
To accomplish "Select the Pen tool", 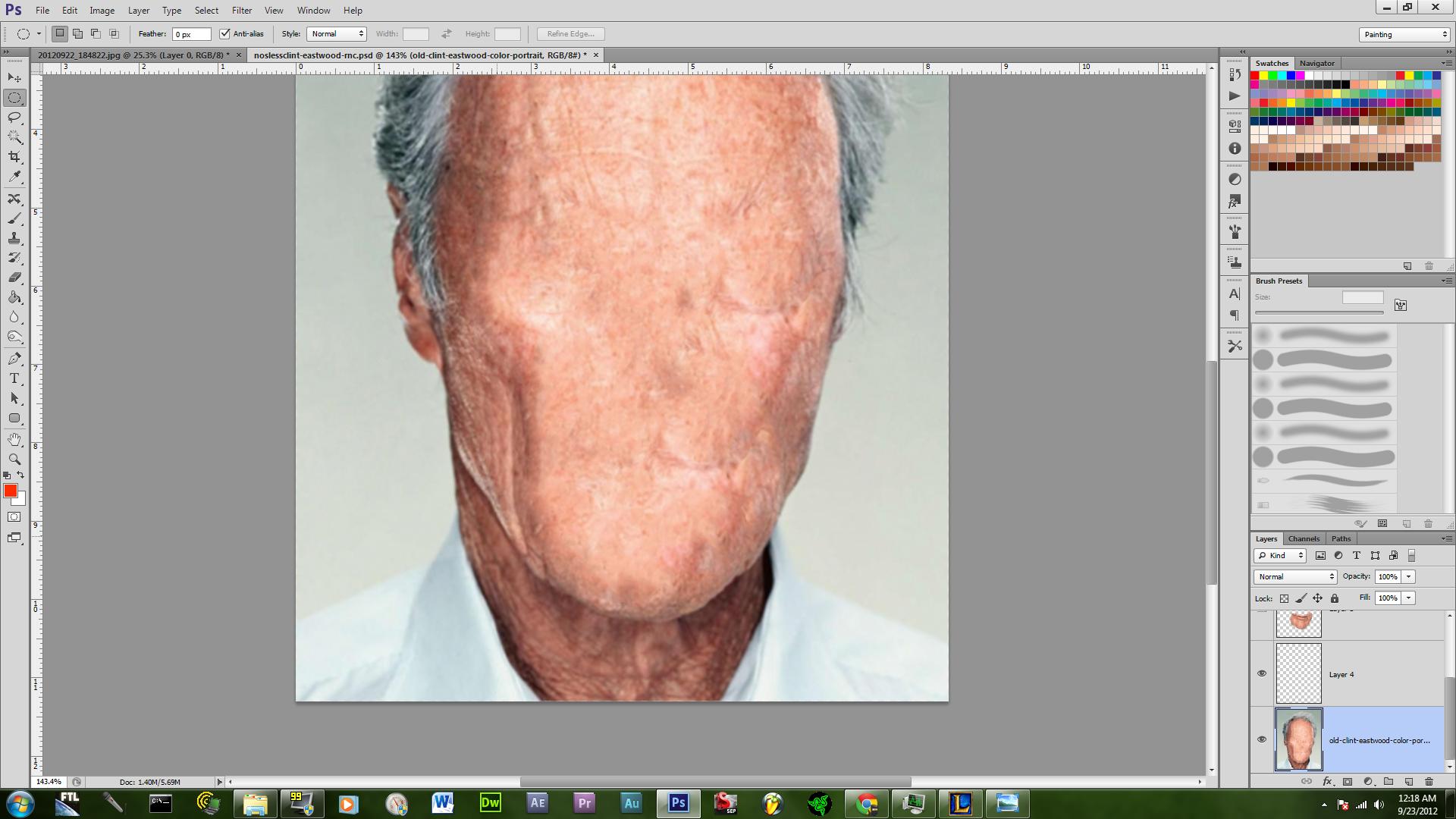I will 14,359.
